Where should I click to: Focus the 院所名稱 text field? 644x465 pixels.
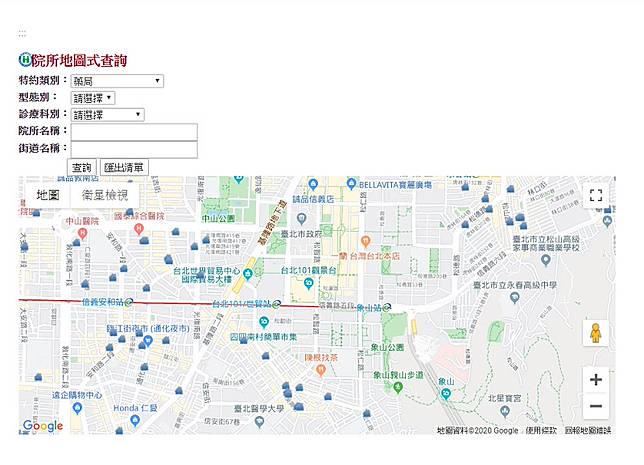pos(134,132)
